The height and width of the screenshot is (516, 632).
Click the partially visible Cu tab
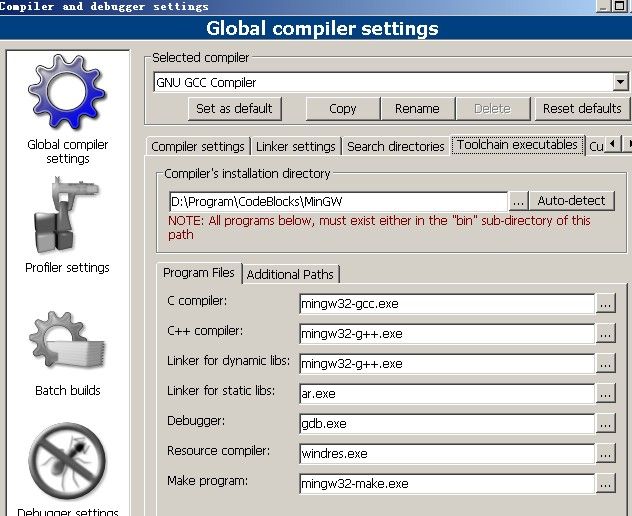point(596,146)
